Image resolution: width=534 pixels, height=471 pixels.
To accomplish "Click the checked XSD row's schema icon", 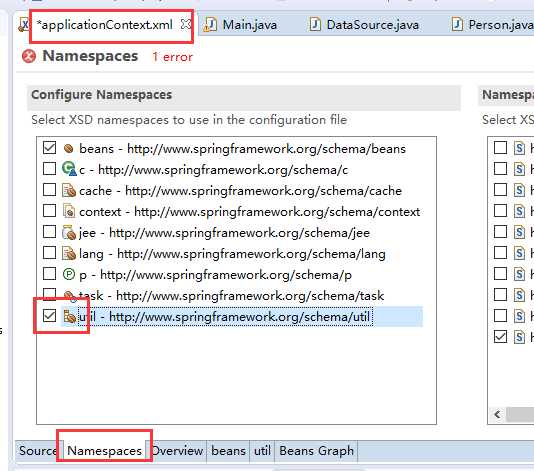I will pyautogui.click(x=519, y=337).
